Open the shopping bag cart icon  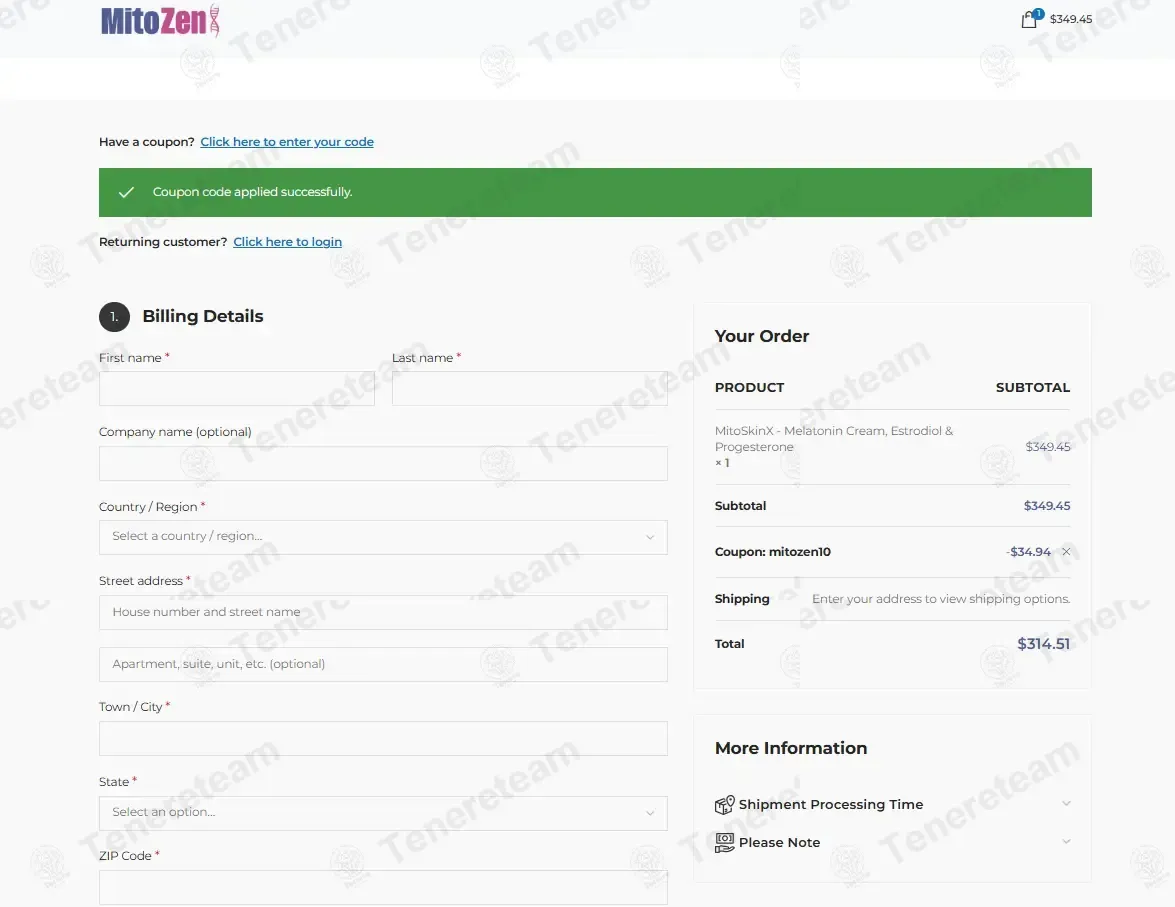1029,19
